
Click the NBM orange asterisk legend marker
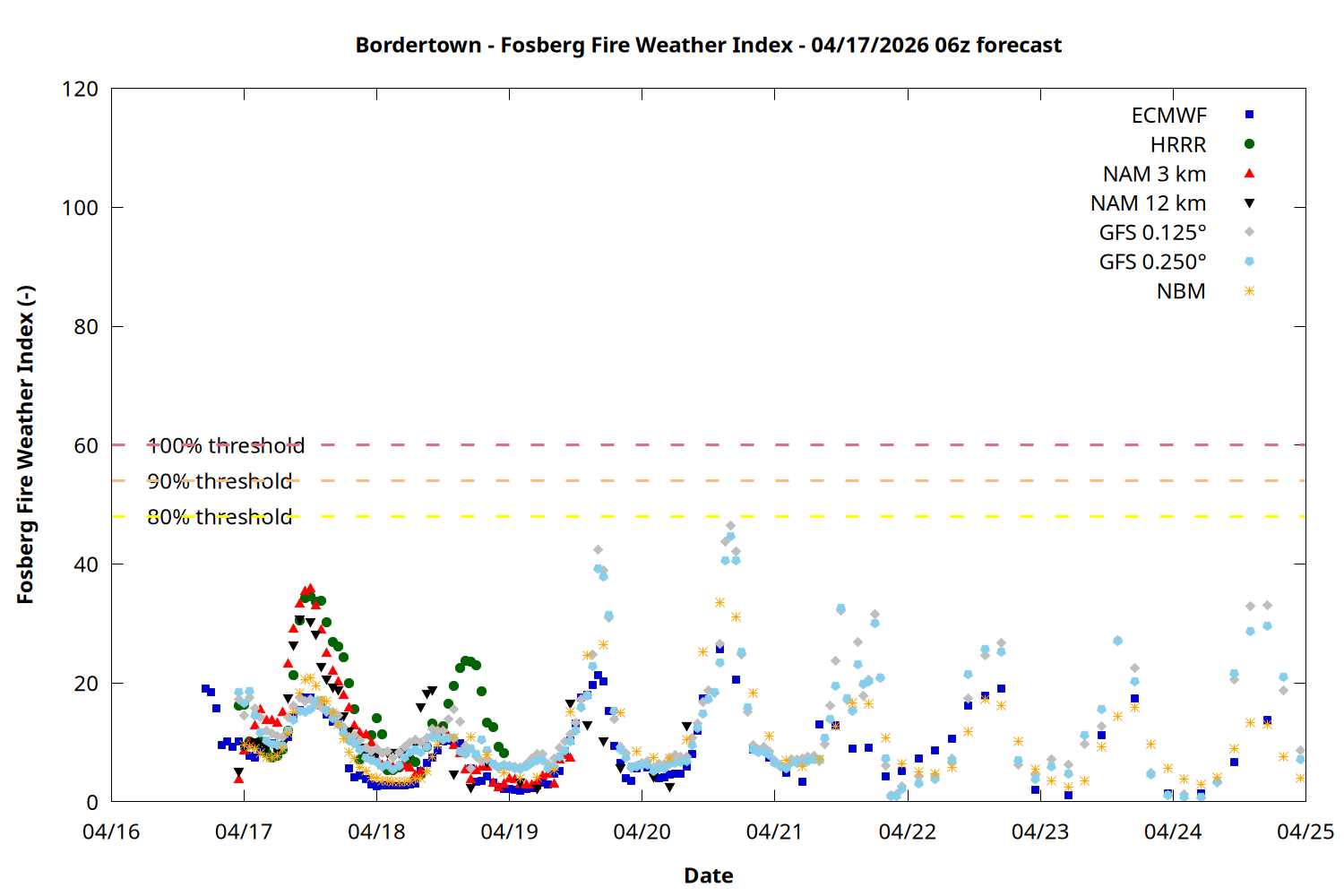tap(1249, 291)
